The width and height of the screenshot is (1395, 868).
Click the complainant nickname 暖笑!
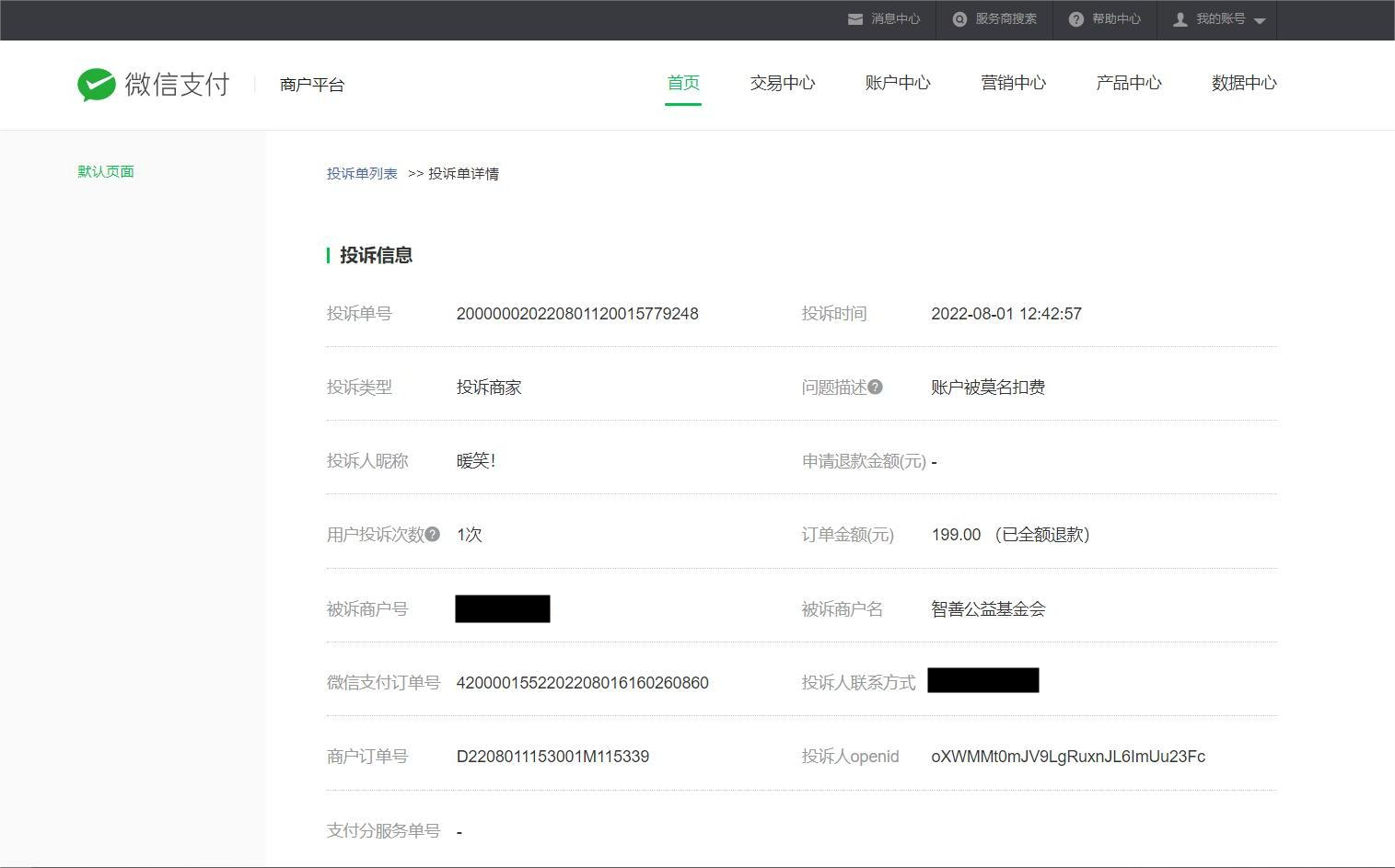(x=476, y=461)
